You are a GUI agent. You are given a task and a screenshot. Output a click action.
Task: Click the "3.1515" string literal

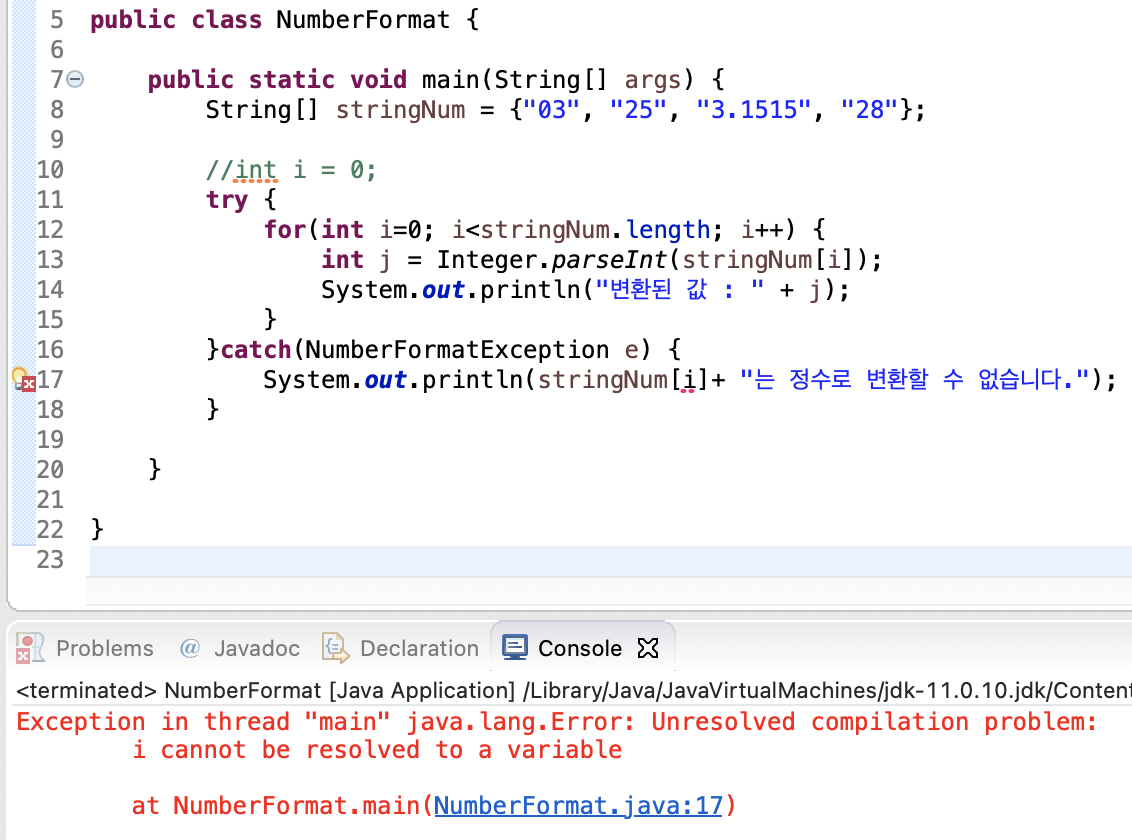pyautogui.click(x=754, y=110)
